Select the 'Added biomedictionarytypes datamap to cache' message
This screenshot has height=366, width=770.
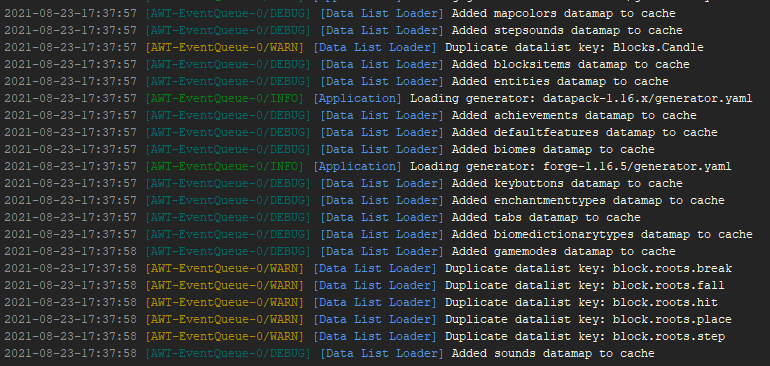click(602, 234)
